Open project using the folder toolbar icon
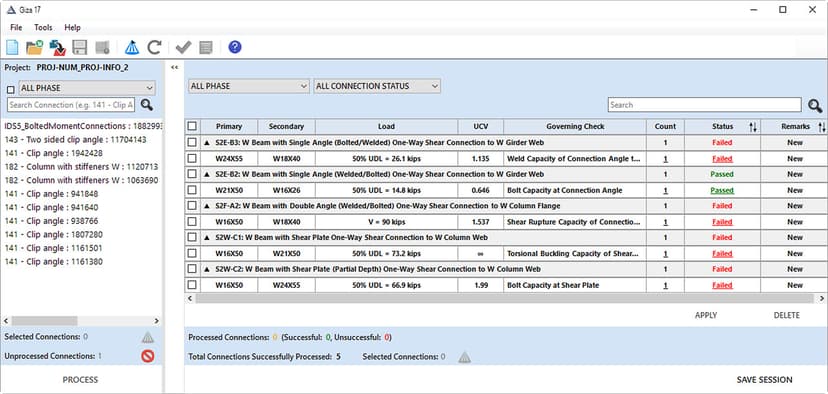 pos(34,48)
